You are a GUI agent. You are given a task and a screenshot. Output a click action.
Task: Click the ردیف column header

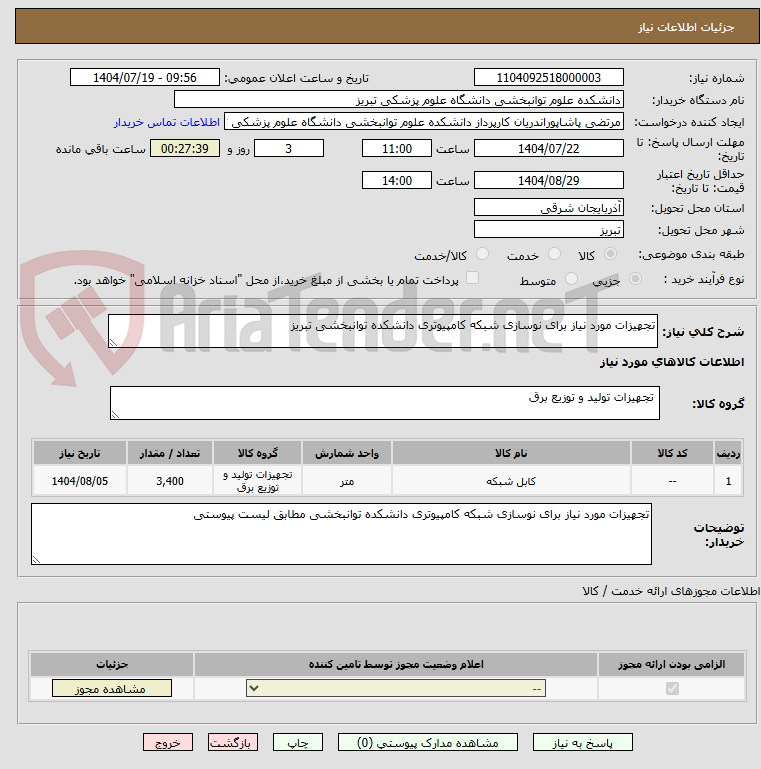728,453
